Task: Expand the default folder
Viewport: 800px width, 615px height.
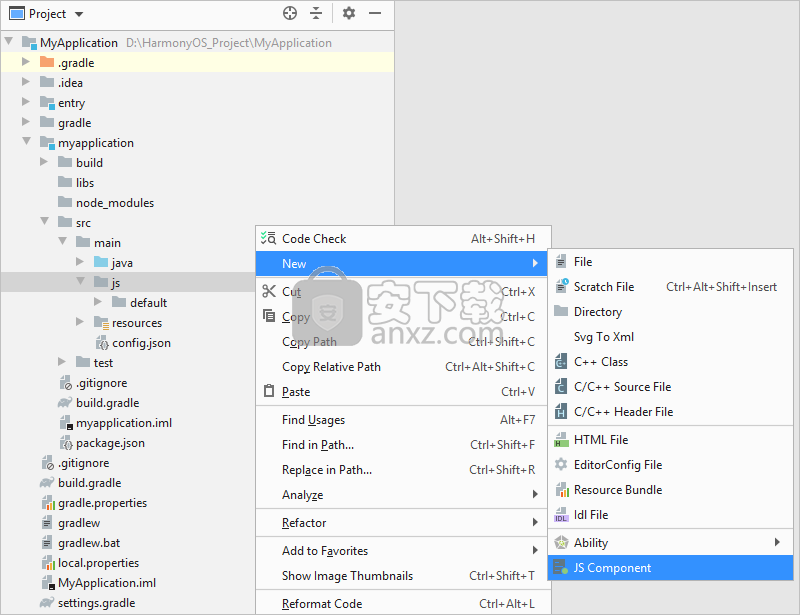Action: [98, 302]
